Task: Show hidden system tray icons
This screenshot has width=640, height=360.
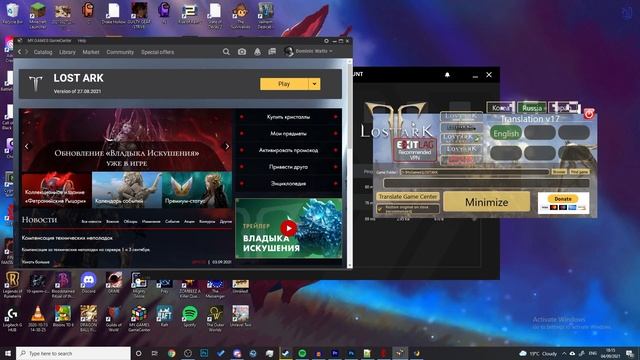Action: 564,353
